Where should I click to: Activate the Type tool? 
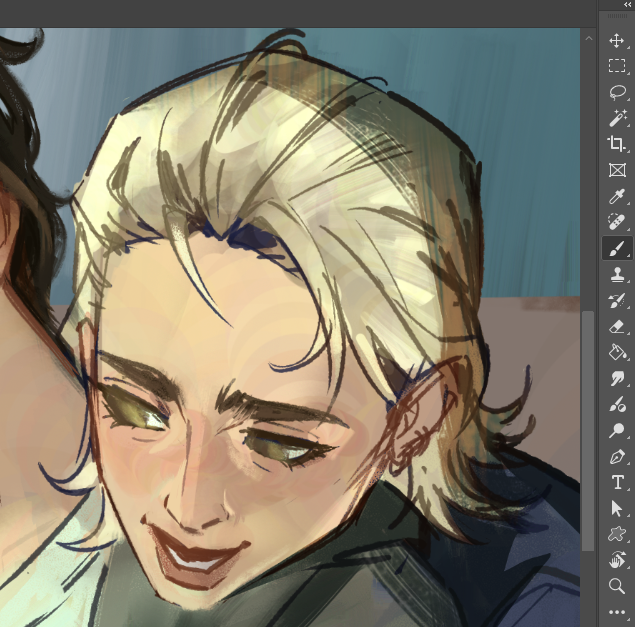click(617, 482)
